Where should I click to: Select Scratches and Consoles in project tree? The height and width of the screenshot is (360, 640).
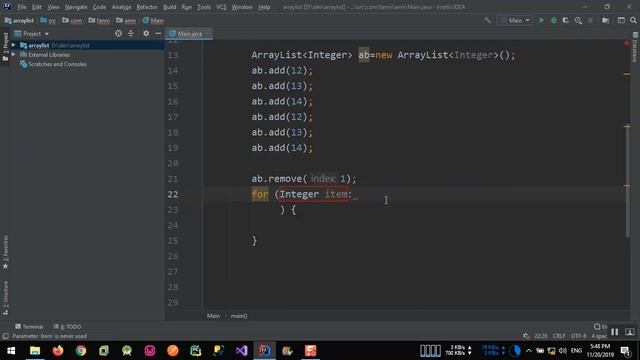click(57, 64)
